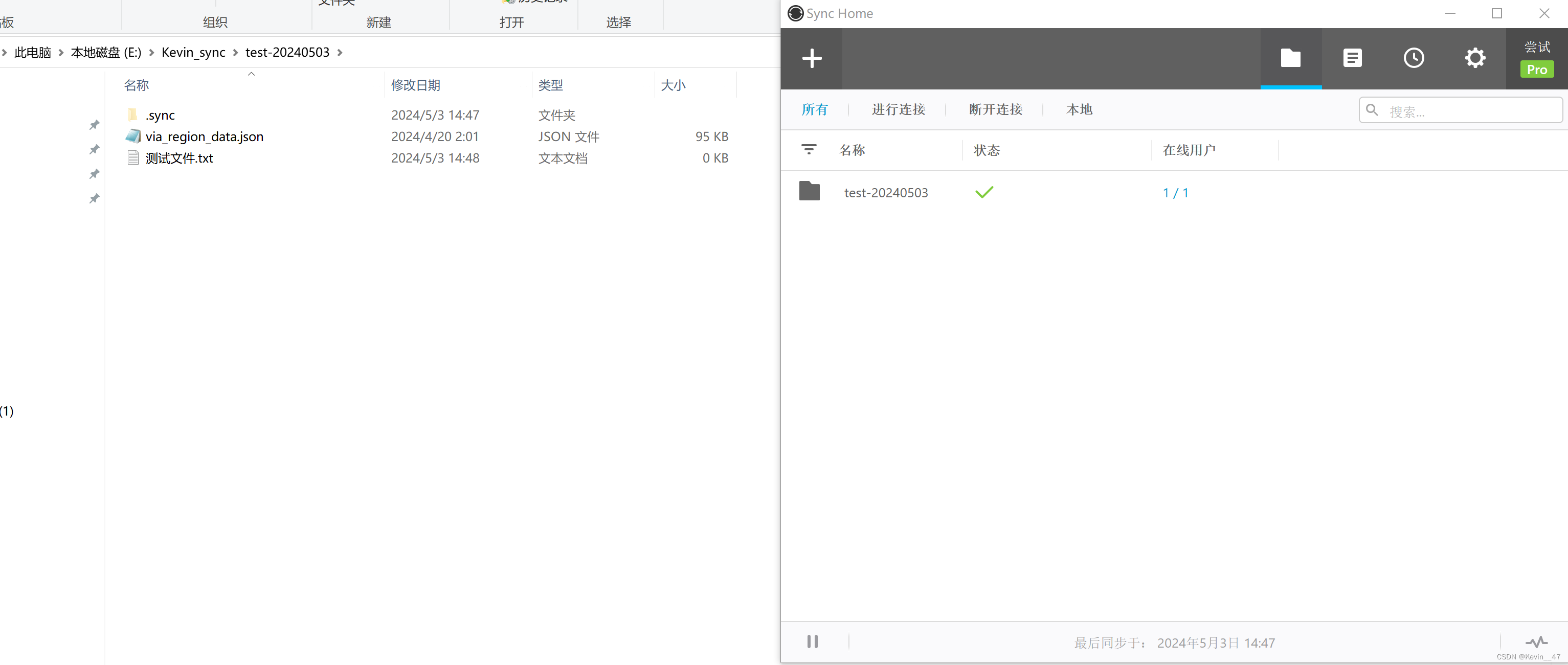Open the clock scheduler icon
The height and width of the screenshot is (665, 1568).
(1414, 58)
